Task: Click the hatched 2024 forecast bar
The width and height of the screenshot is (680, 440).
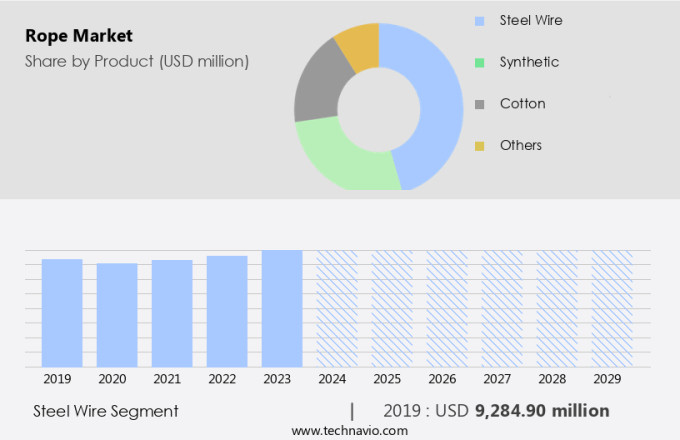Action: 337,308
